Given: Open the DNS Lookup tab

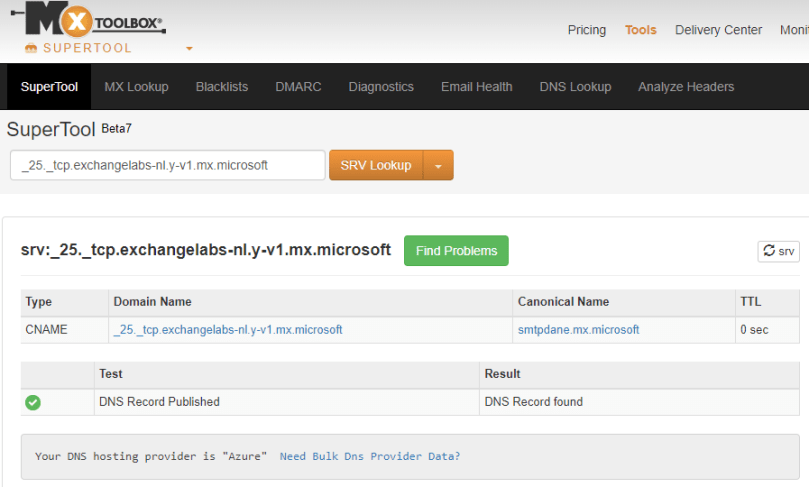Looking at the screenshot, I should (575, 87).
